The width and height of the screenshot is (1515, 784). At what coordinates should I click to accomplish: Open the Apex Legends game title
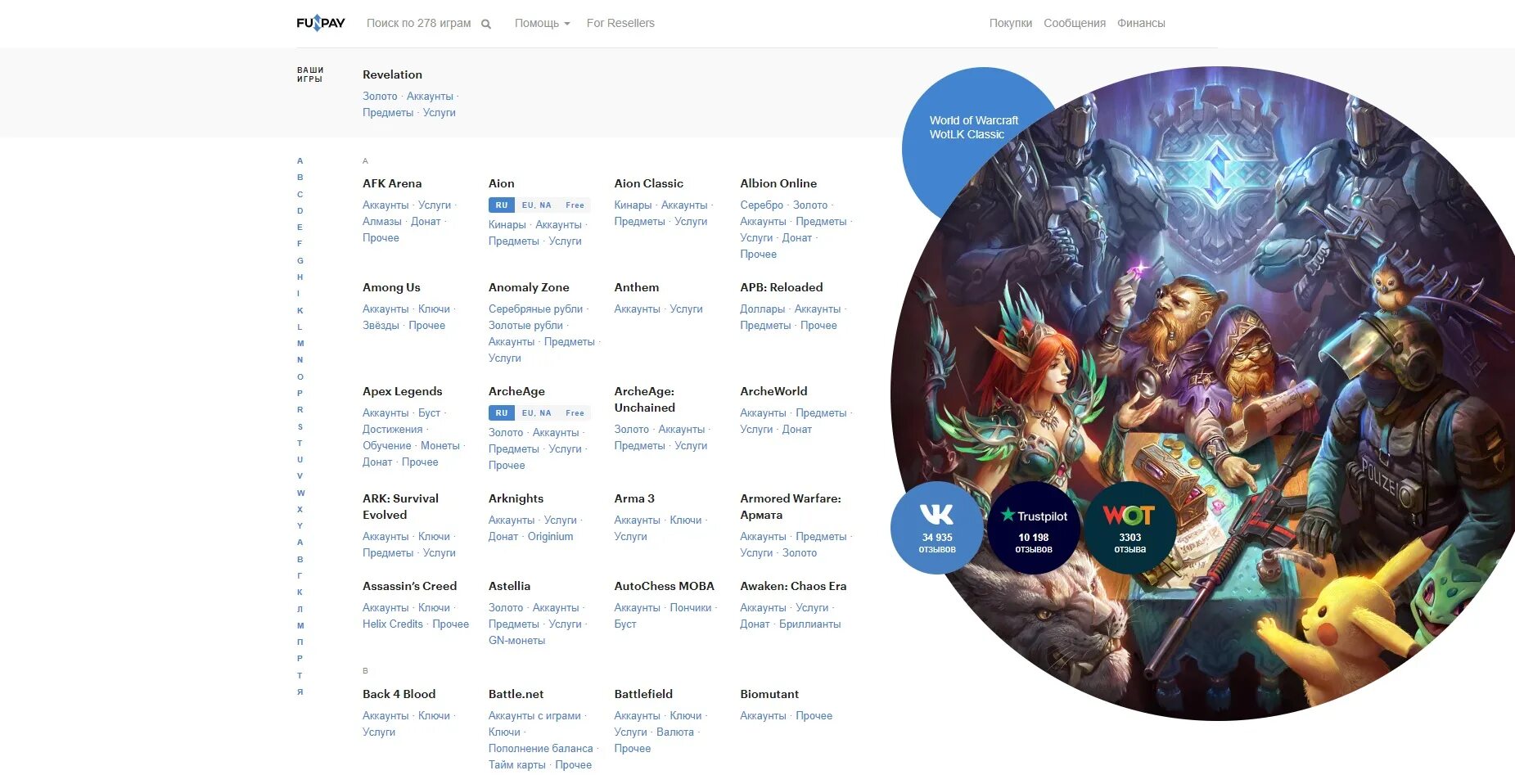402,391
